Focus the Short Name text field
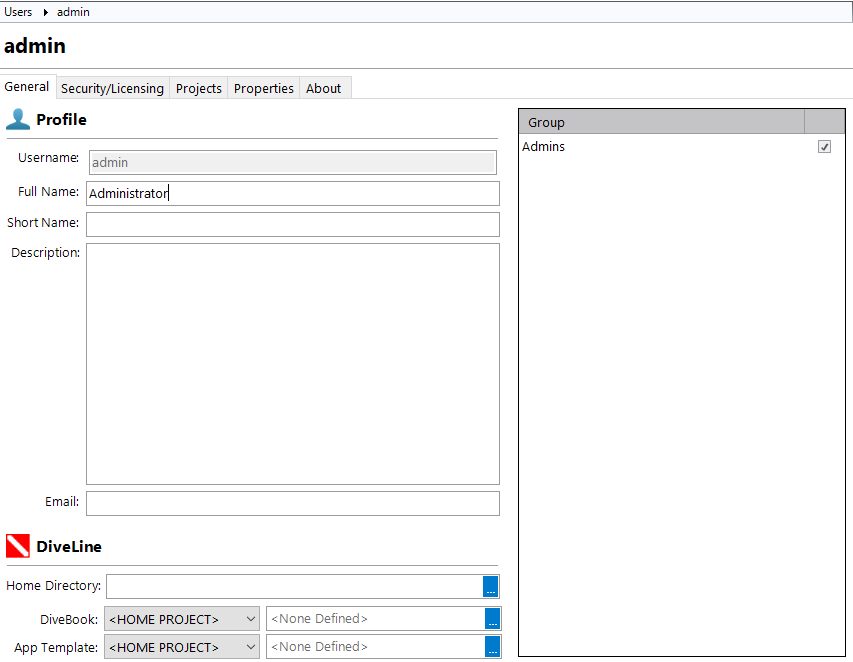This screenshot has width=853, height=662. [292, 224]
